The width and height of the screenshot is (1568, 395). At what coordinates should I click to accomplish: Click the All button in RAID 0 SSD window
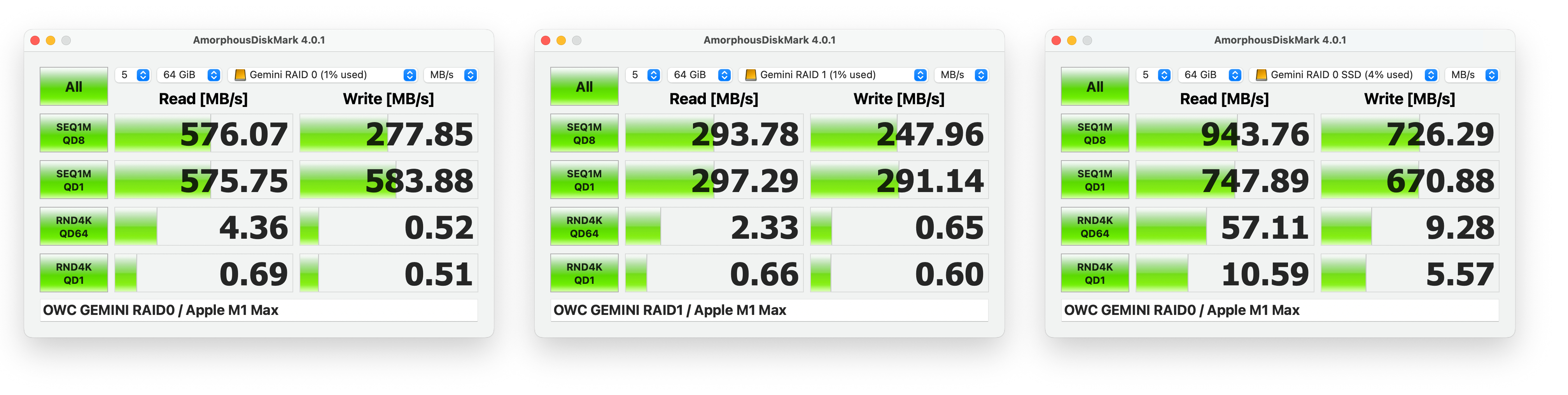(1094, 86)
